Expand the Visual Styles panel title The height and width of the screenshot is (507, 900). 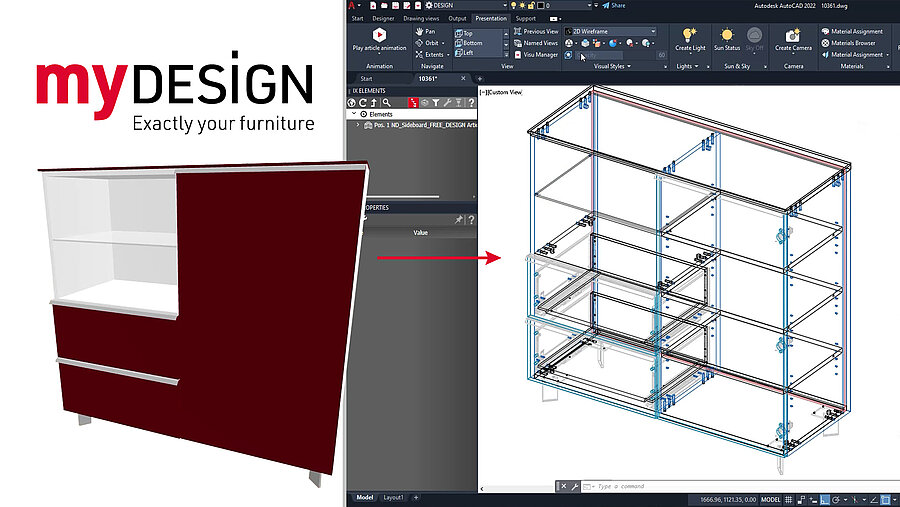[x=612, y=67]
